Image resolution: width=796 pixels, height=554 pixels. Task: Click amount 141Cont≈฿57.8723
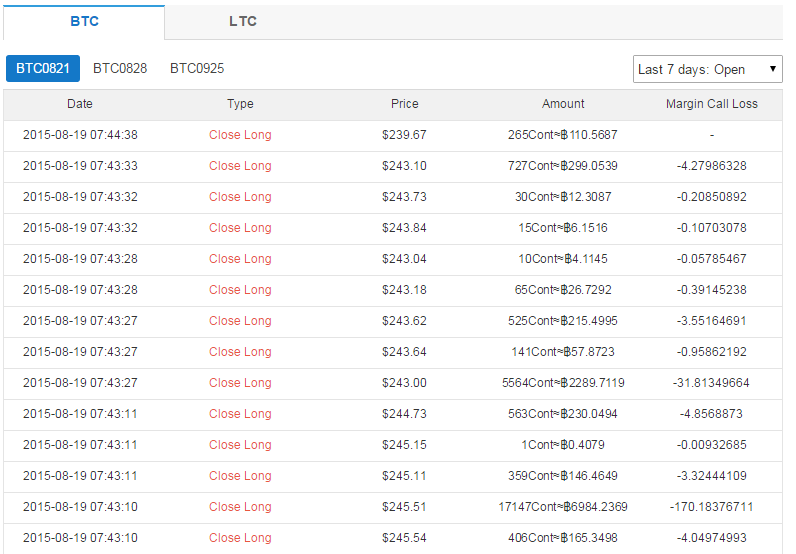click(563, 352)
